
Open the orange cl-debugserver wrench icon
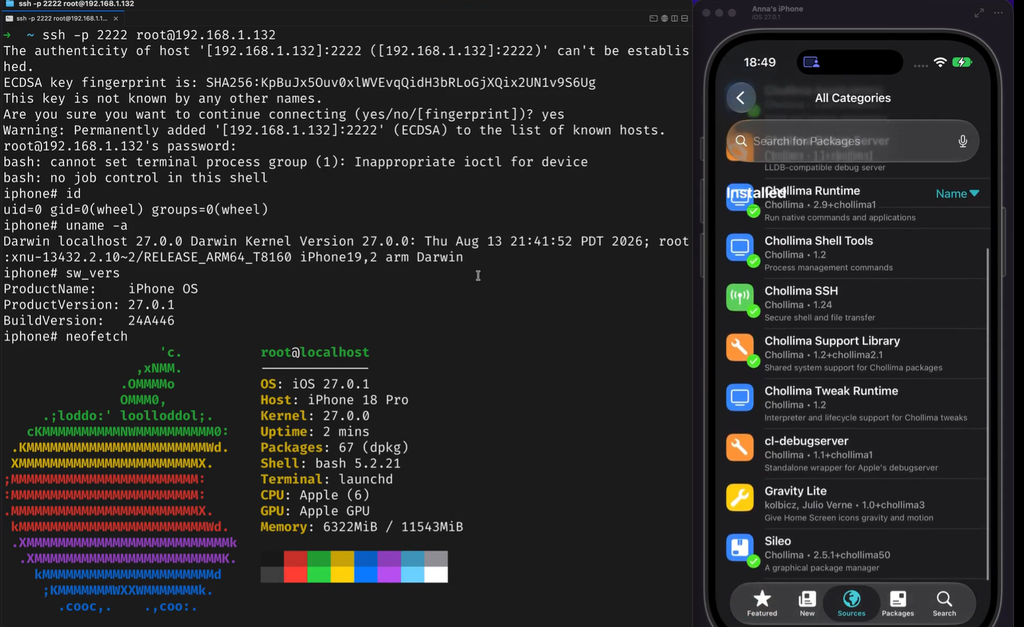740,448
